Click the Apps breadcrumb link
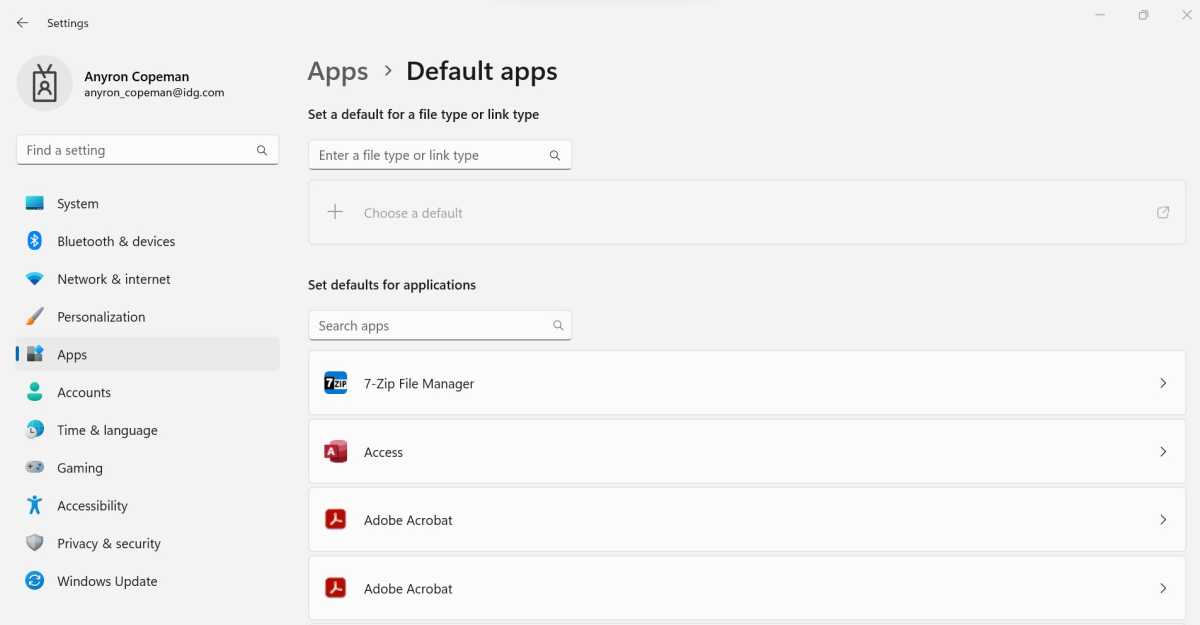This screenshot has width=1200, height=625. [x=338, y=72]
